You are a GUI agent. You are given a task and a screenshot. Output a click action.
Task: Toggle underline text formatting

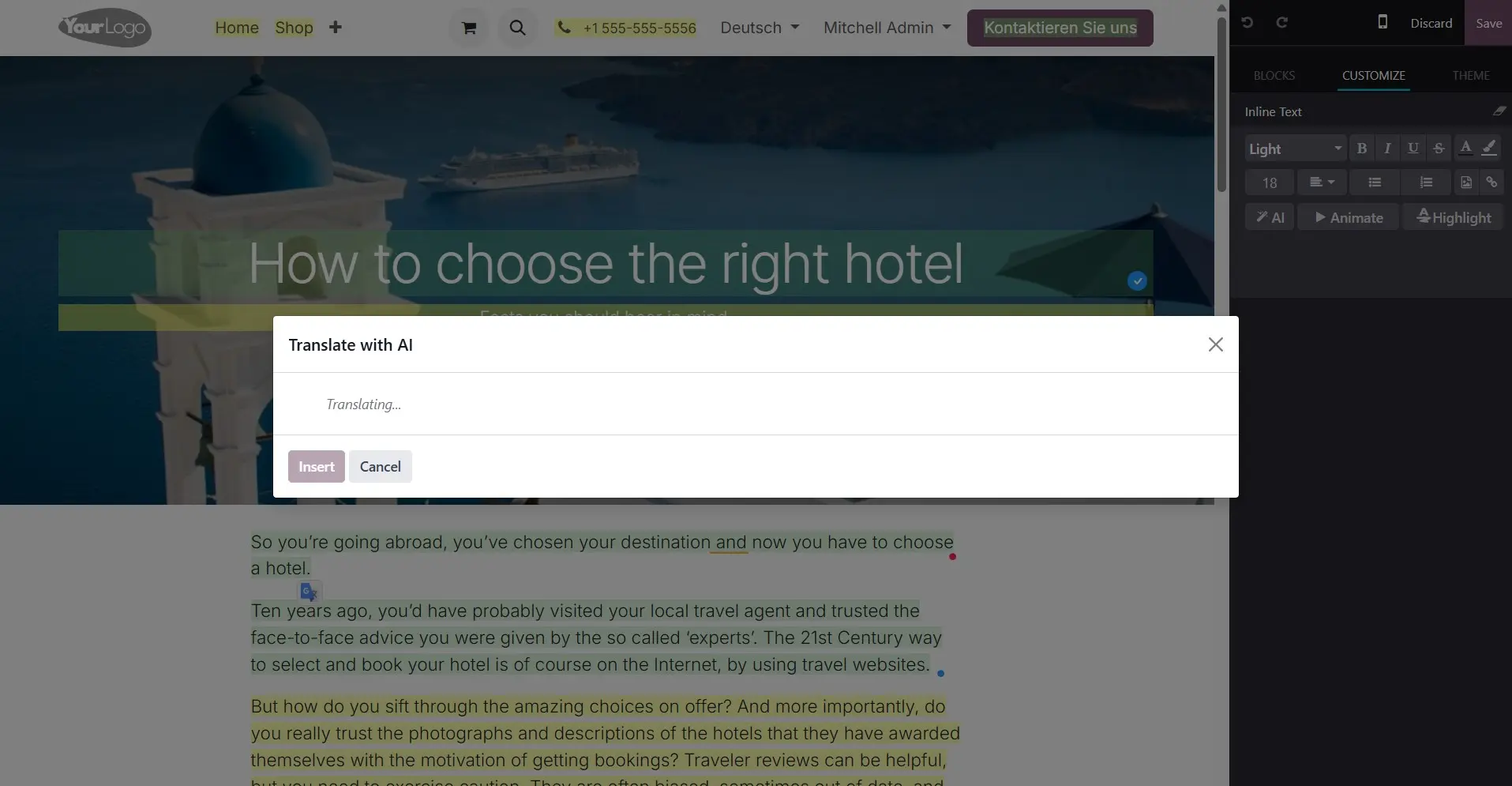click(x=1413, y=149)
